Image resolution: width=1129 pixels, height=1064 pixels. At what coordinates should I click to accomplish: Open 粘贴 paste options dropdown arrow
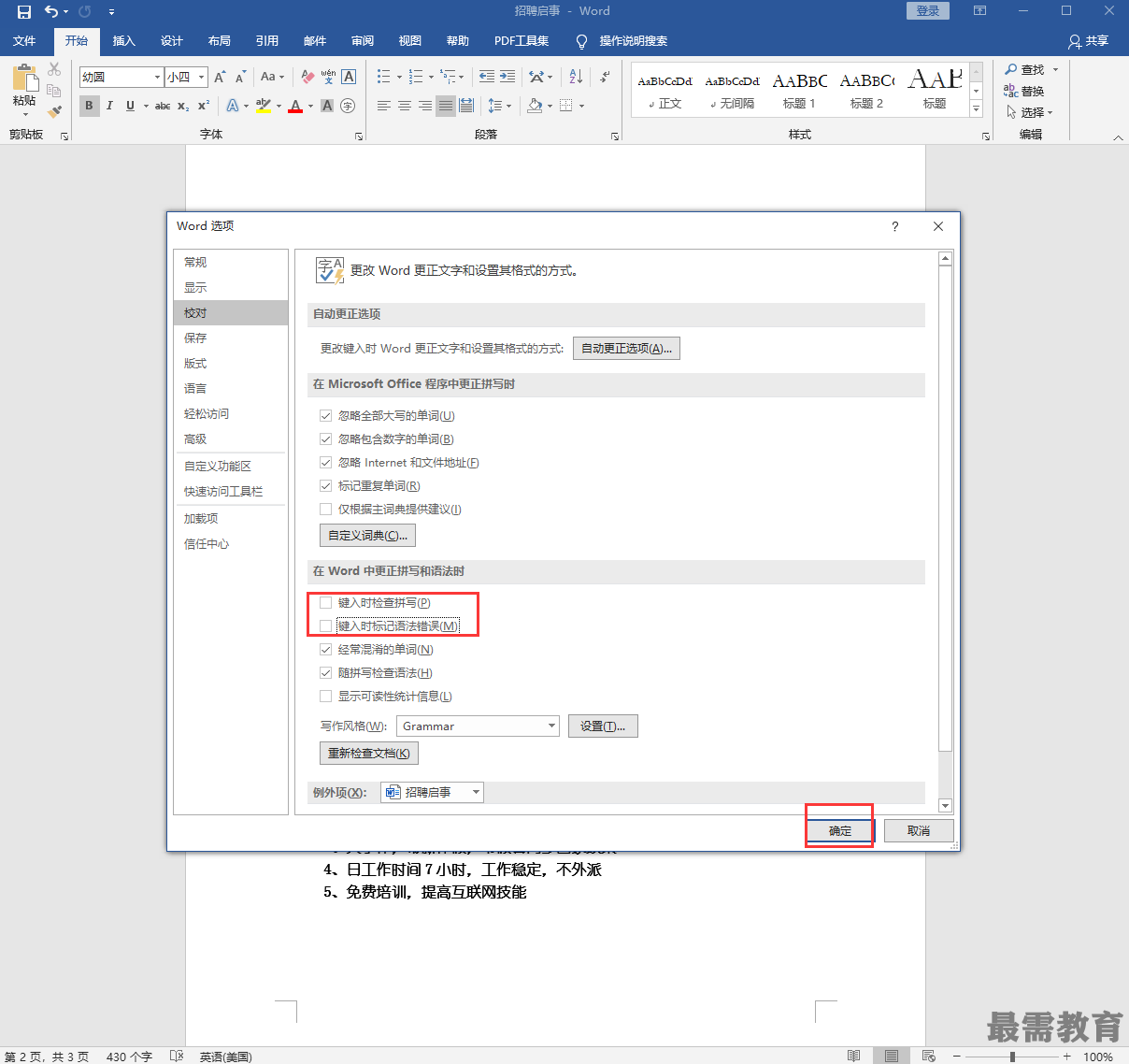tap(24, 114)
